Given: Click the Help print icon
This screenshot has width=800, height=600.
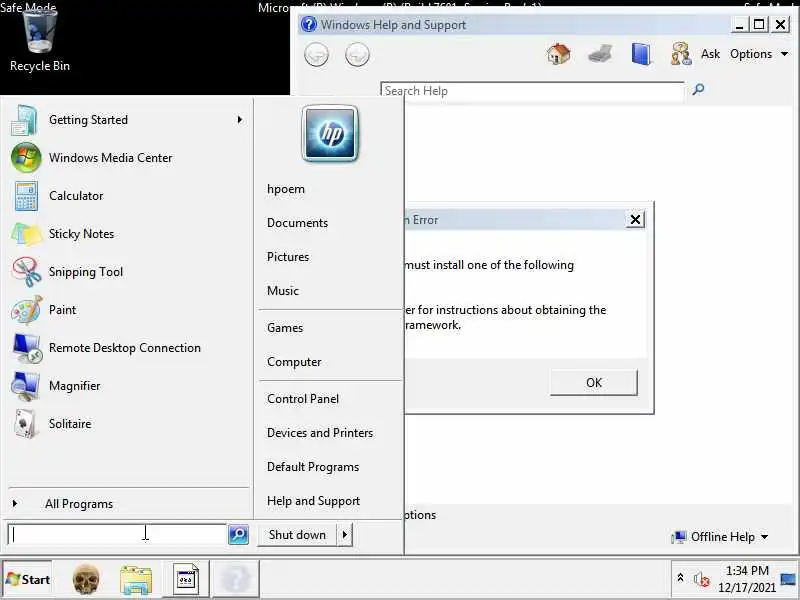Looking at the screenshot, I should coord(600,54).
